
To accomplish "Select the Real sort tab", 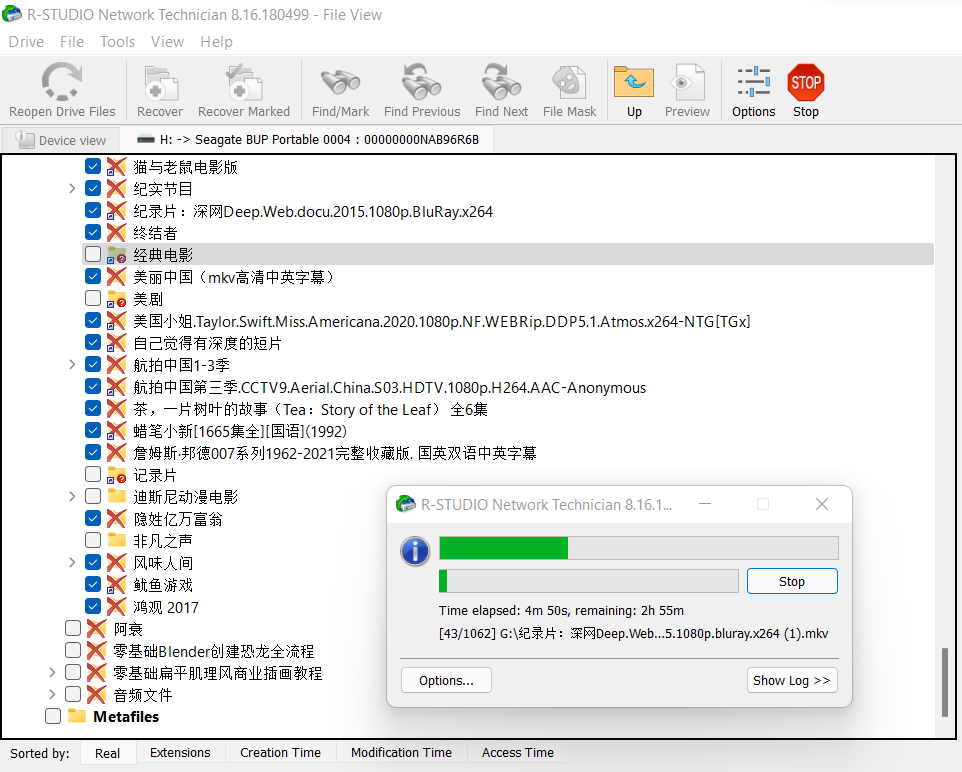I will [x=107, y=754].
